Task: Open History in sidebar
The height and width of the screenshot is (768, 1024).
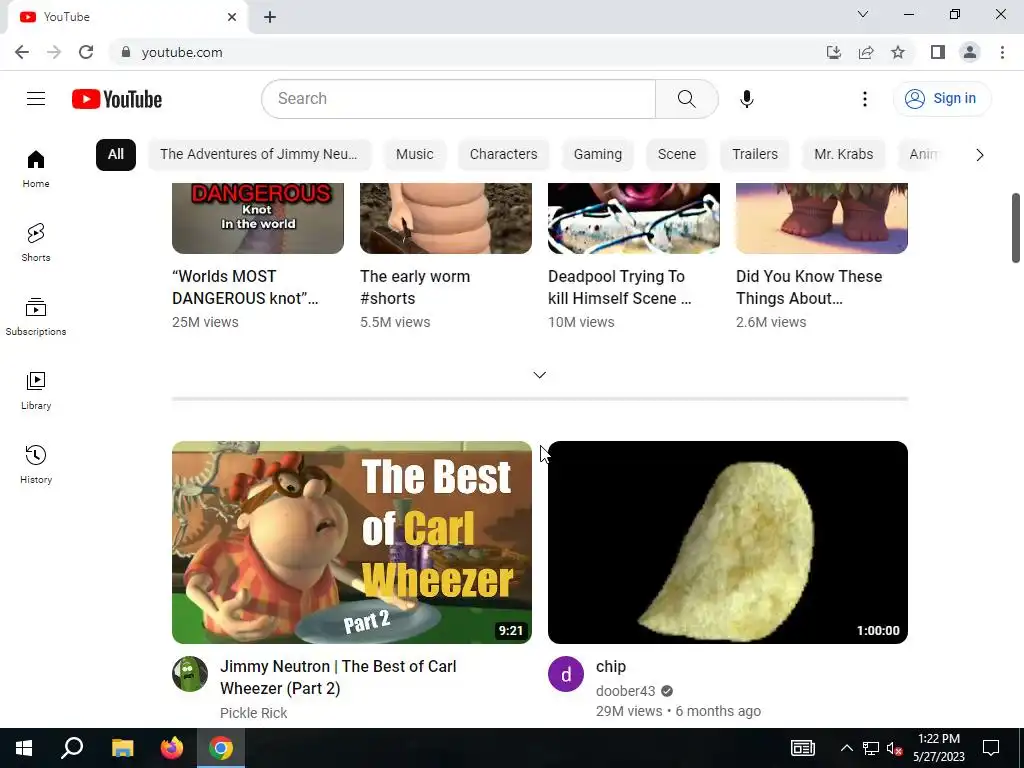Action: [x=36, y=464]
